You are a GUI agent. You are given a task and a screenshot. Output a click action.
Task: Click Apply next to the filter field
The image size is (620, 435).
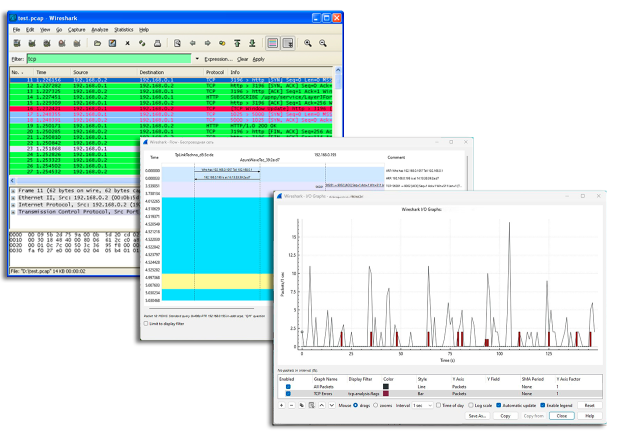point(259,59)
